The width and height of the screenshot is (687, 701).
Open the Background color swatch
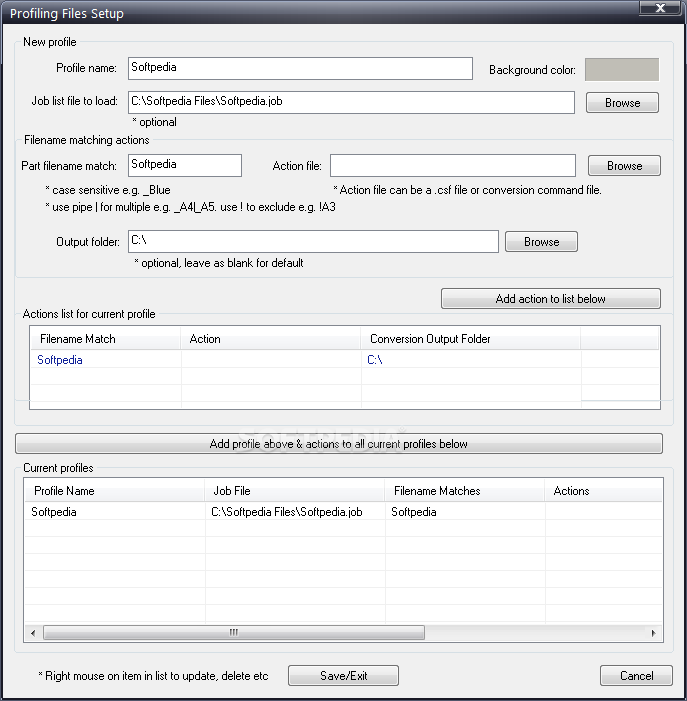pyautogui.click(x=622, y=69)
